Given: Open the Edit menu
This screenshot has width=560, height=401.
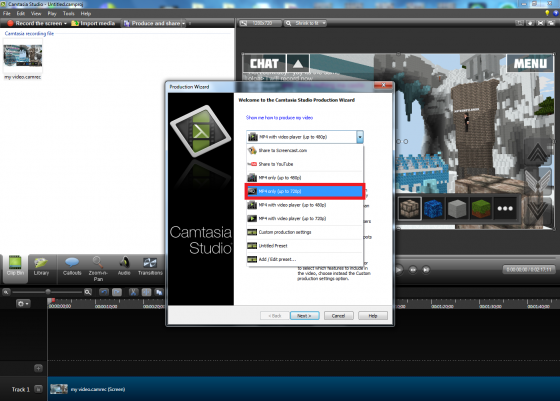Looking at the screenshot, I should click(x=21, y=14).
